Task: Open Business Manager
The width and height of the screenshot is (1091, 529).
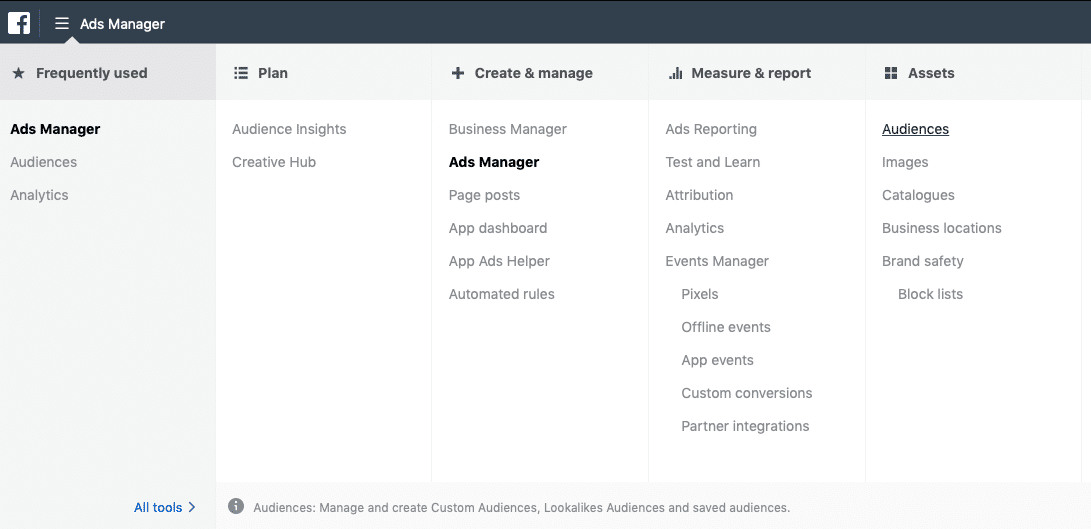Action: point(507,129)
